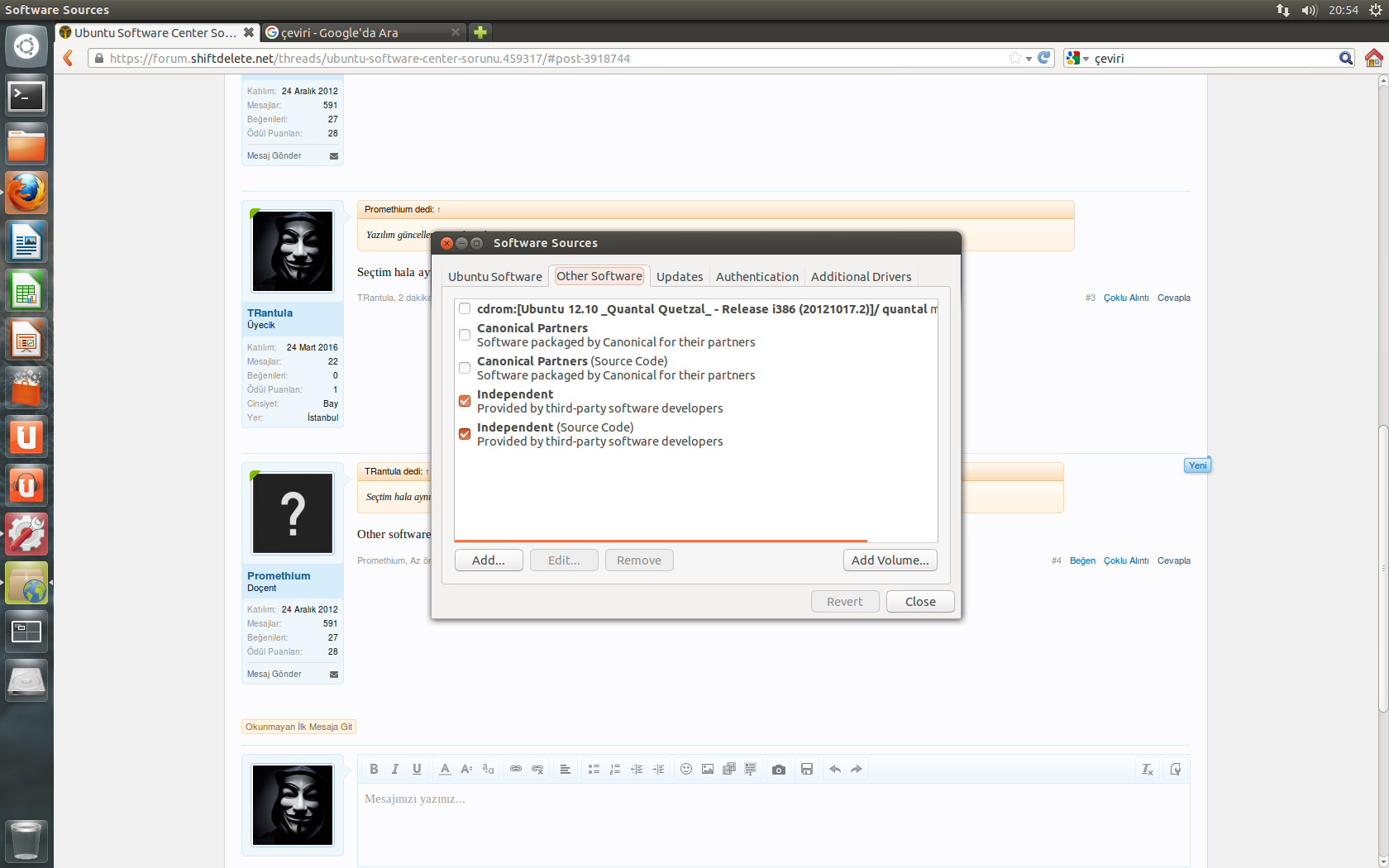
Task: Redo last edit in message editor
Action: point(857,769)
